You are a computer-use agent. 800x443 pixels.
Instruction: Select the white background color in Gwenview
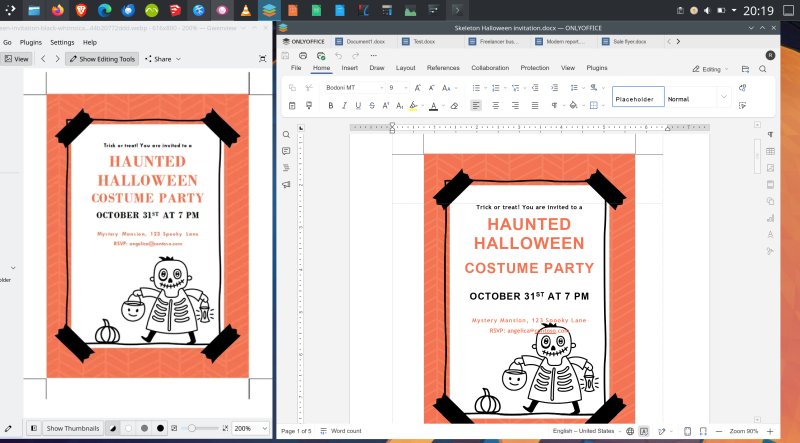[129, 428]
